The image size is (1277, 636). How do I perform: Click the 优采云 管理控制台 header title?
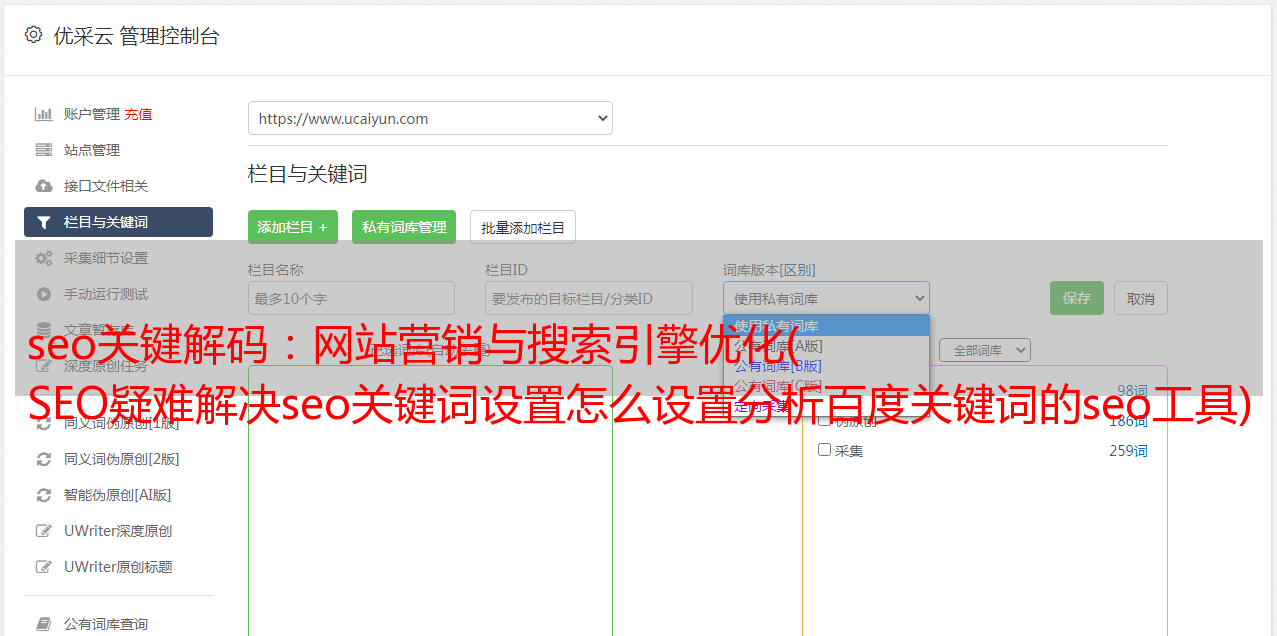click(136, 36)
